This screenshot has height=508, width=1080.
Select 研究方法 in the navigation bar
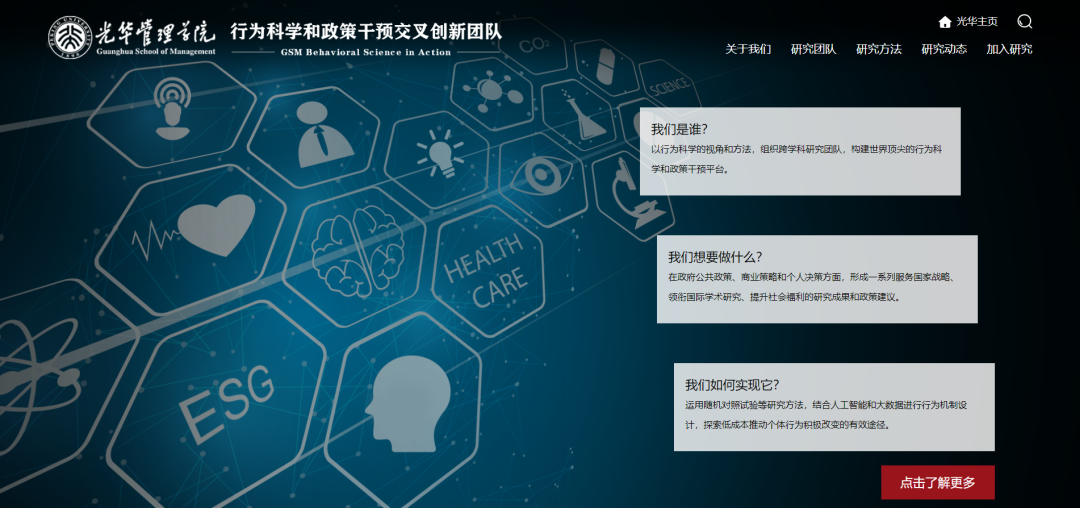[x=878, y=49]
